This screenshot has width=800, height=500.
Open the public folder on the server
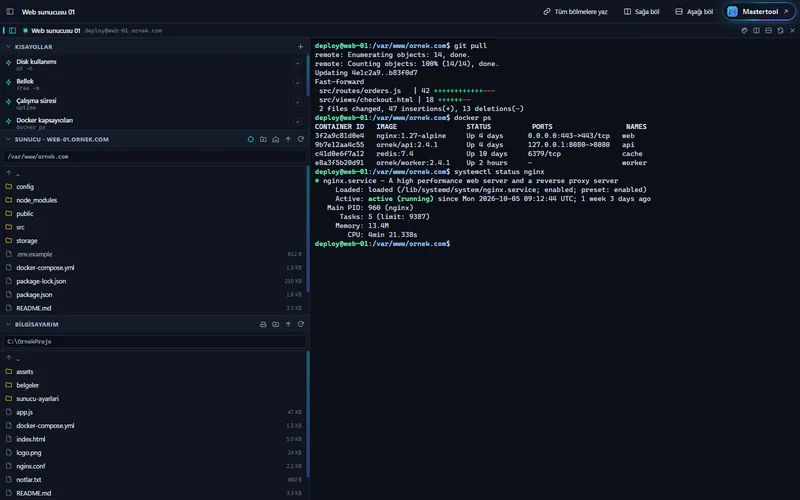point(153,214)
